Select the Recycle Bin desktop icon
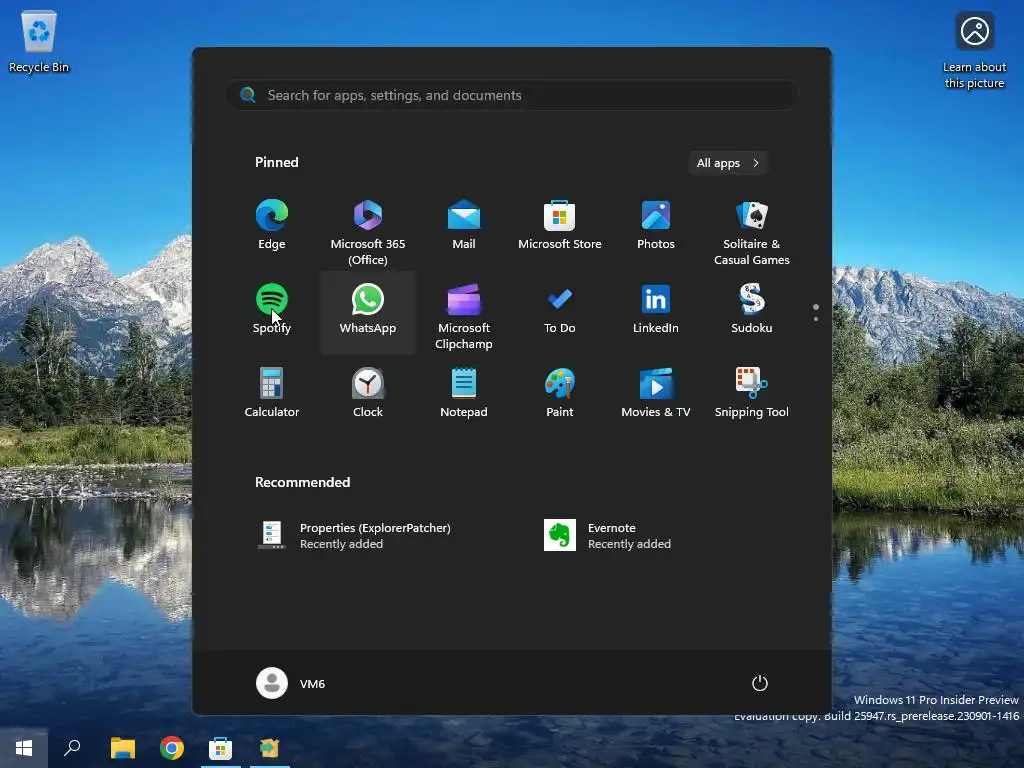The height and width of the screenshot is (768, 1024). [x=39, y=42]
